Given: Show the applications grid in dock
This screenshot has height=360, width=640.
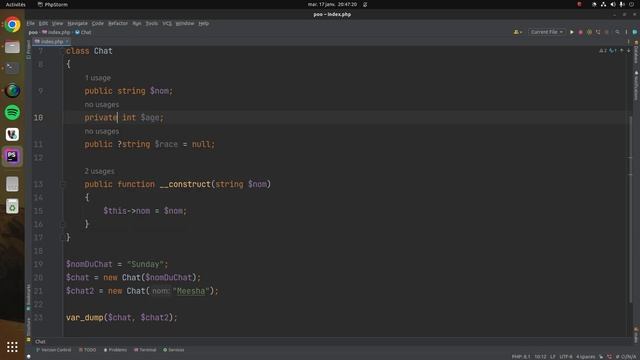Looking at the screenshot, I should tap(12, 347).
